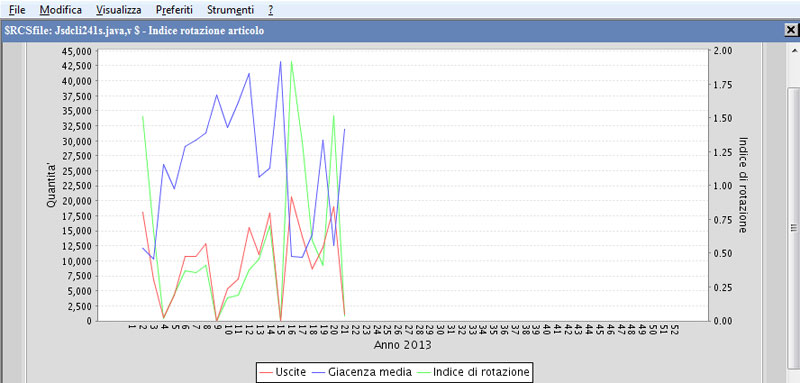
Task: Open the Strumenti menu
Action: coord(230,9)
